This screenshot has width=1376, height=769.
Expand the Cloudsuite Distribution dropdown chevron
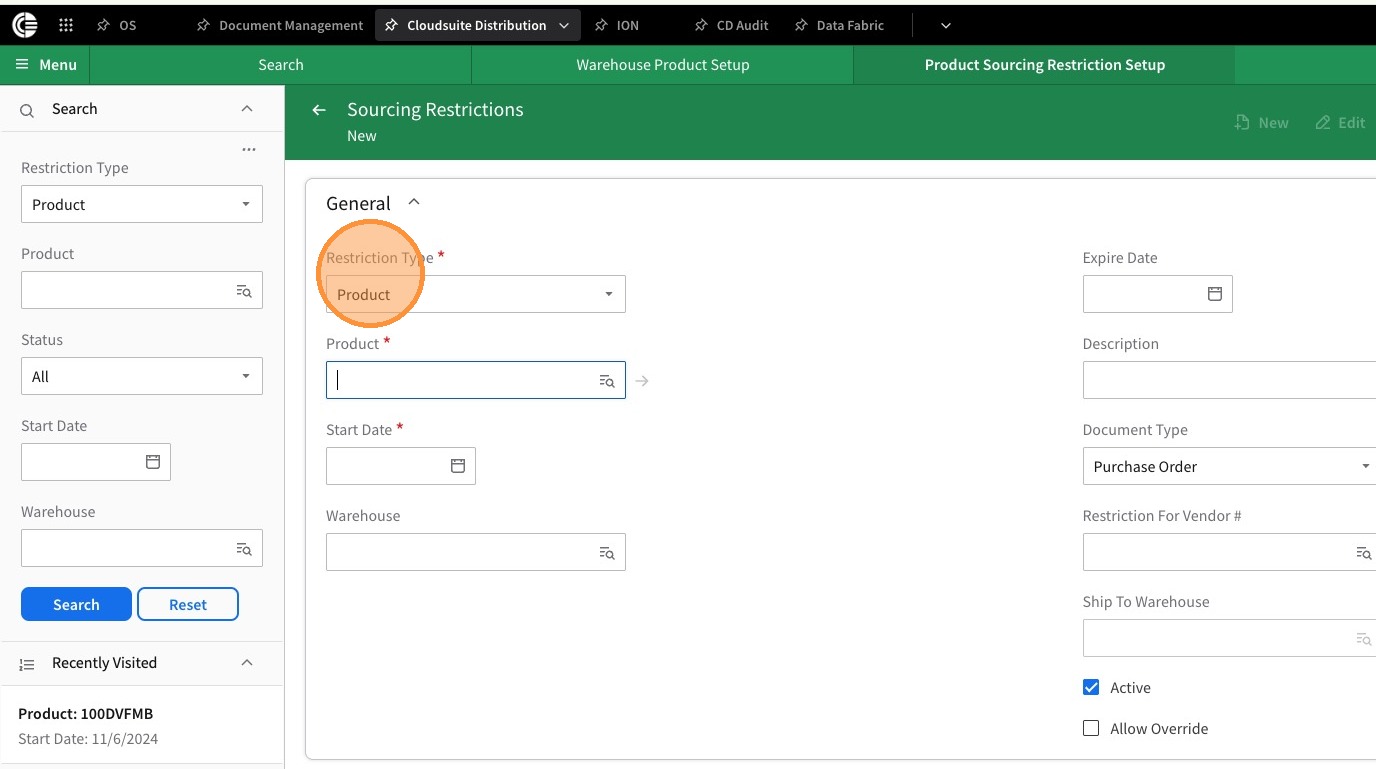point(564,26)
